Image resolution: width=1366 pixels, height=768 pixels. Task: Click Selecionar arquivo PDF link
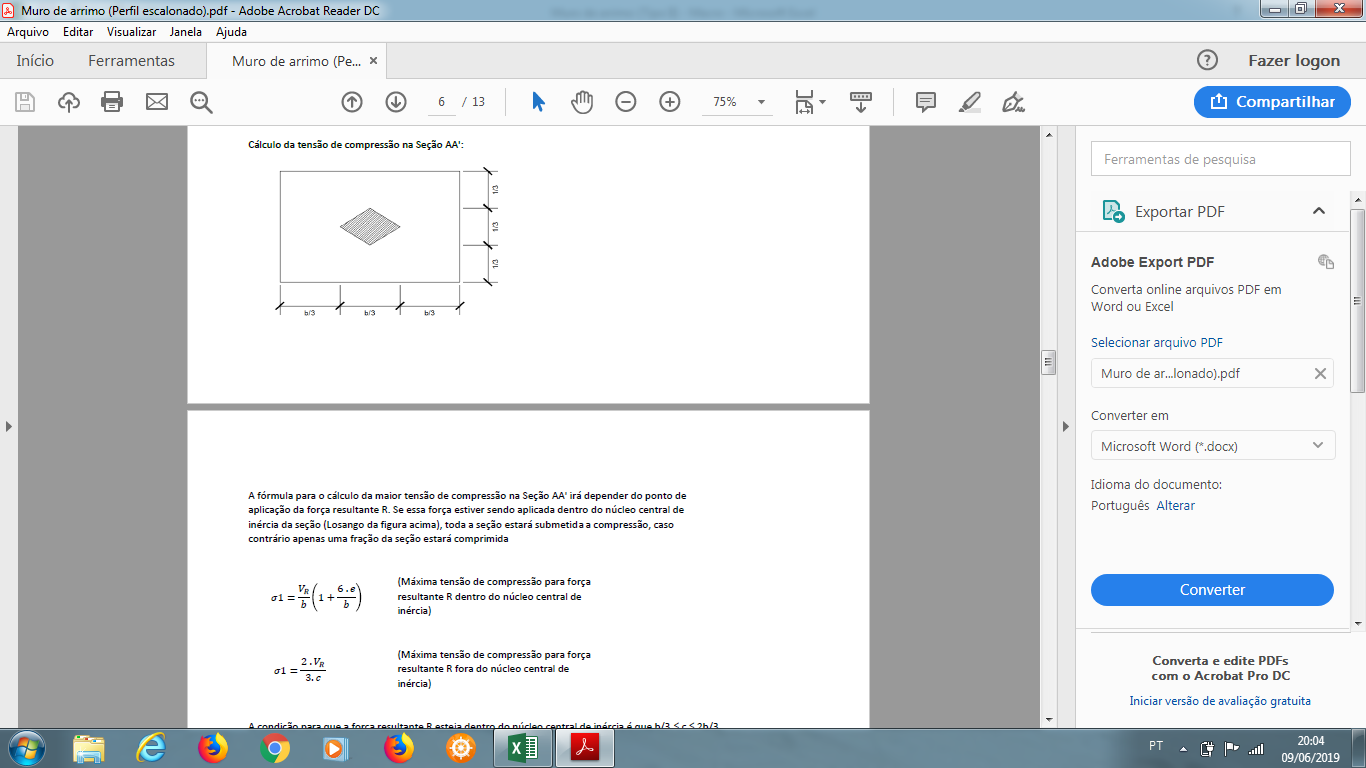pos(1157,342)
